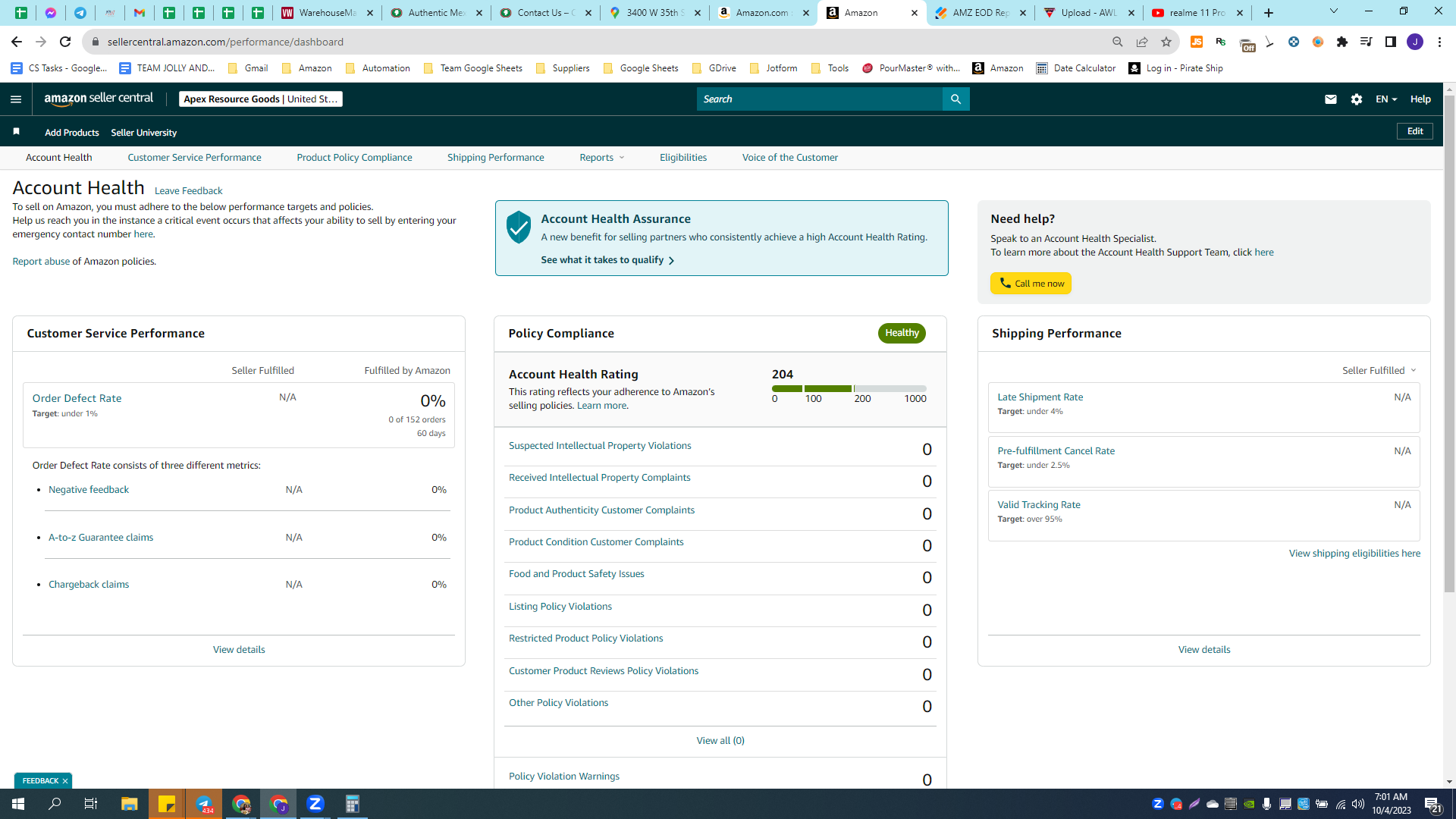
Task: Open File Explorer from the taskbar
Action: pyautogui.click(x=129, y=804)
